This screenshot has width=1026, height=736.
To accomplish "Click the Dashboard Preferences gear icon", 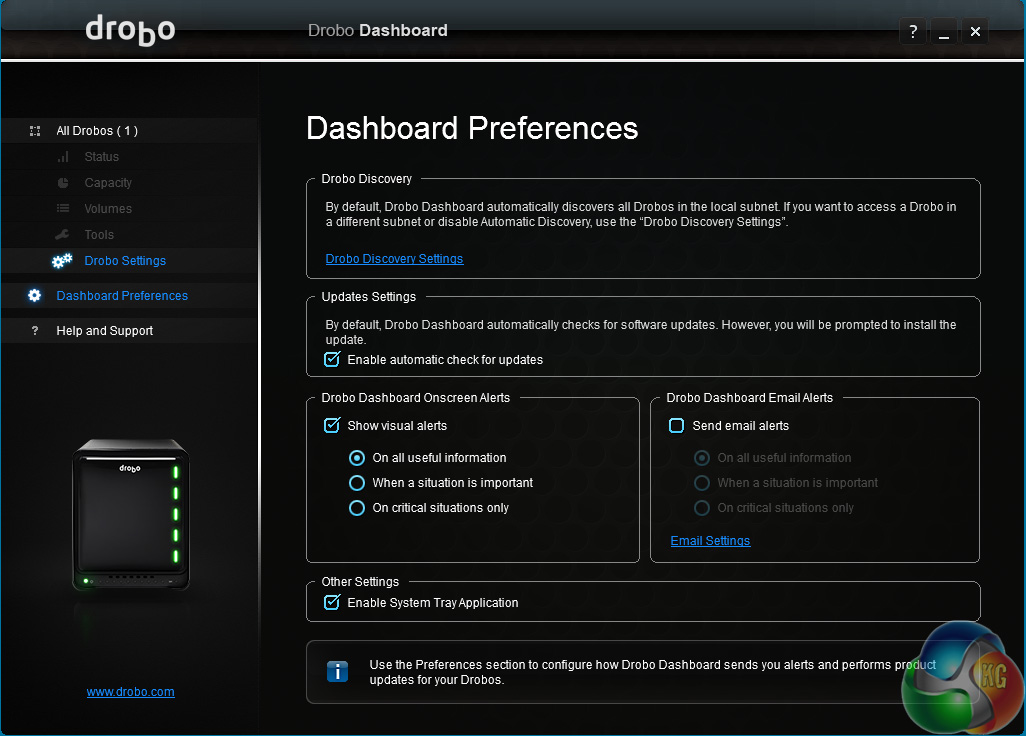I will click(x=35, y=296).
